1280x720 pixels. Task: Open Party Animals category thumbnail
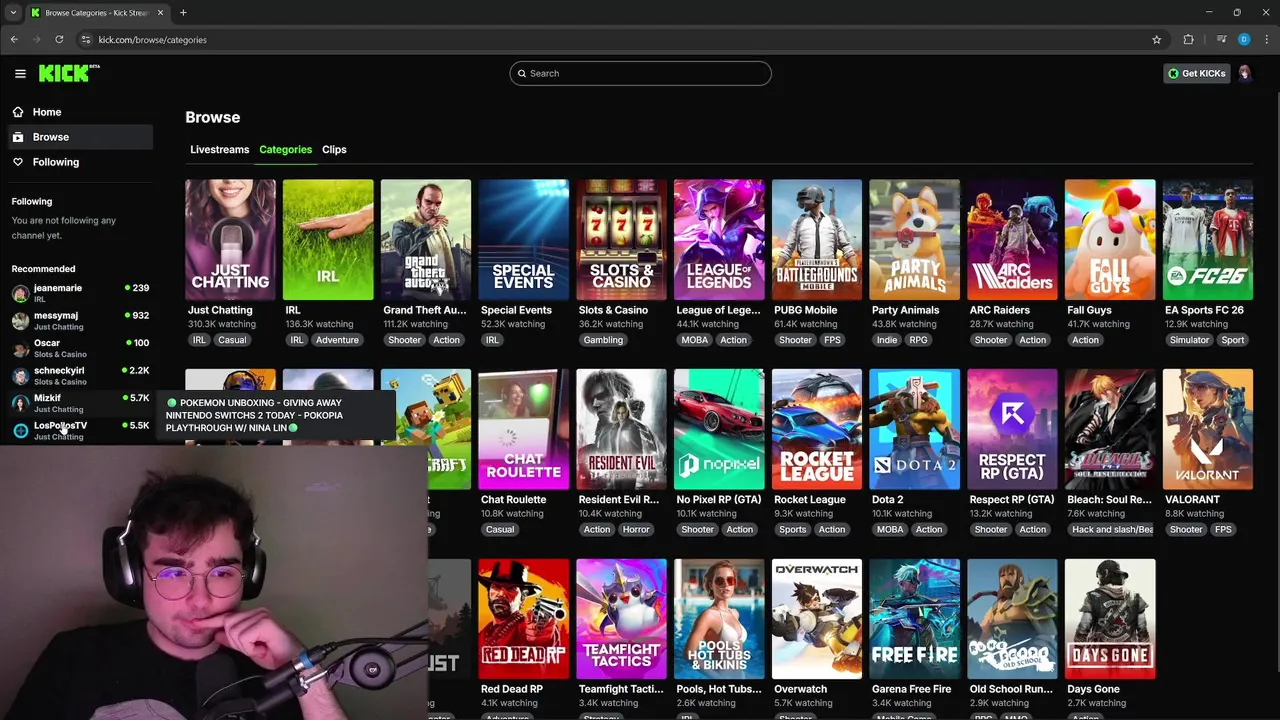pos(914,240)
